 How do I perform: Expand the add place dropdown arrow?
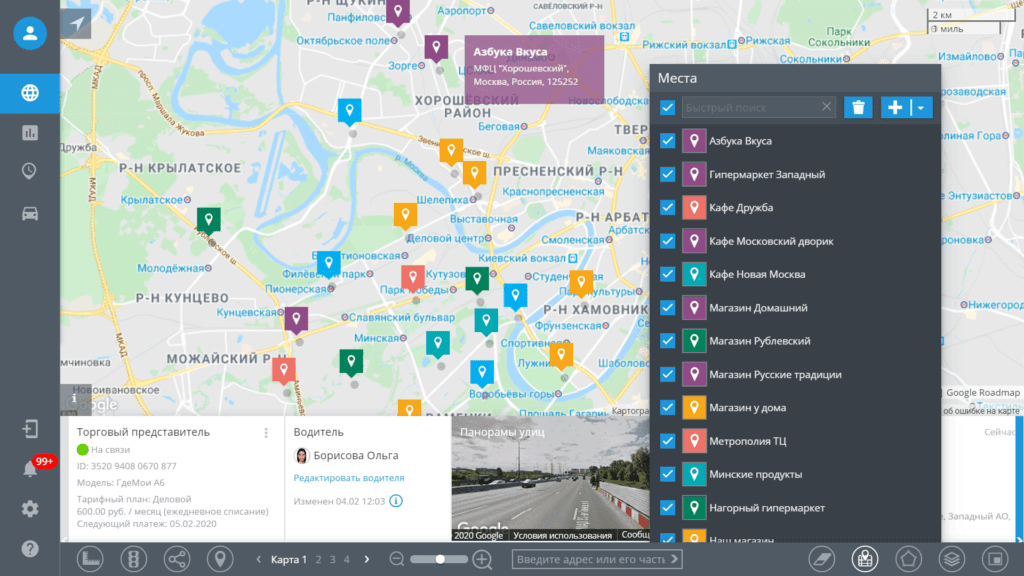pyautogui.click(x=921, y=107)
